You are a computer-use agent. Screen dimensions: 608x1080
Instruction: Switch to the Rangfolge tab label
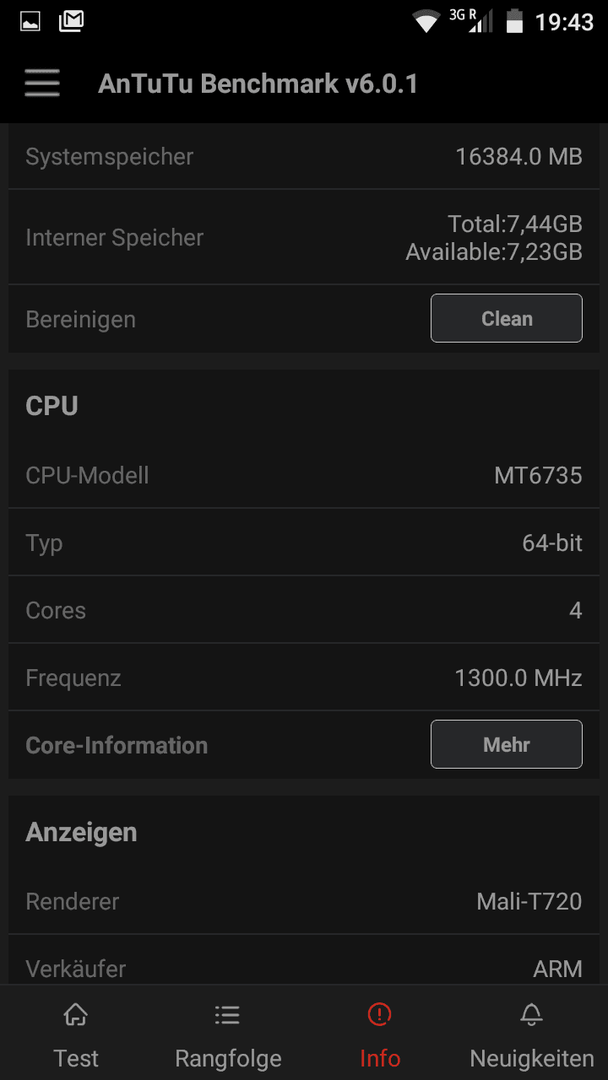[x=228, y=1058]
